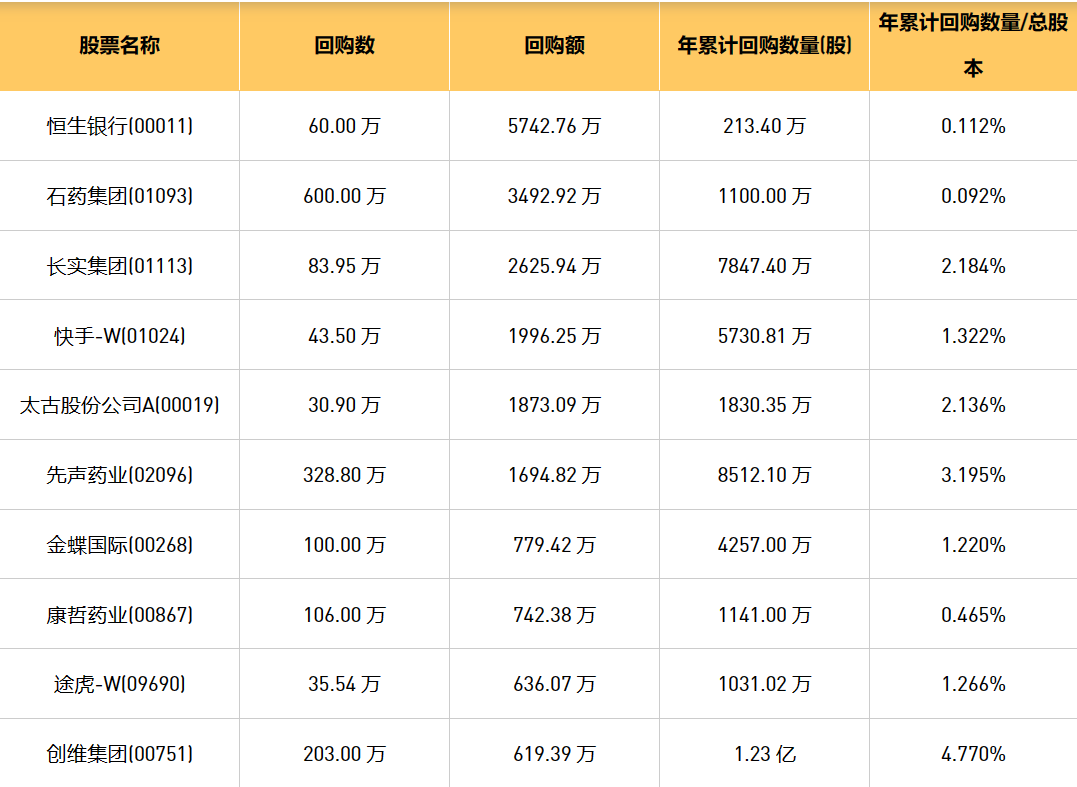
Task: Select the 先声药业(02096) row name
Action: click(119, 475)
